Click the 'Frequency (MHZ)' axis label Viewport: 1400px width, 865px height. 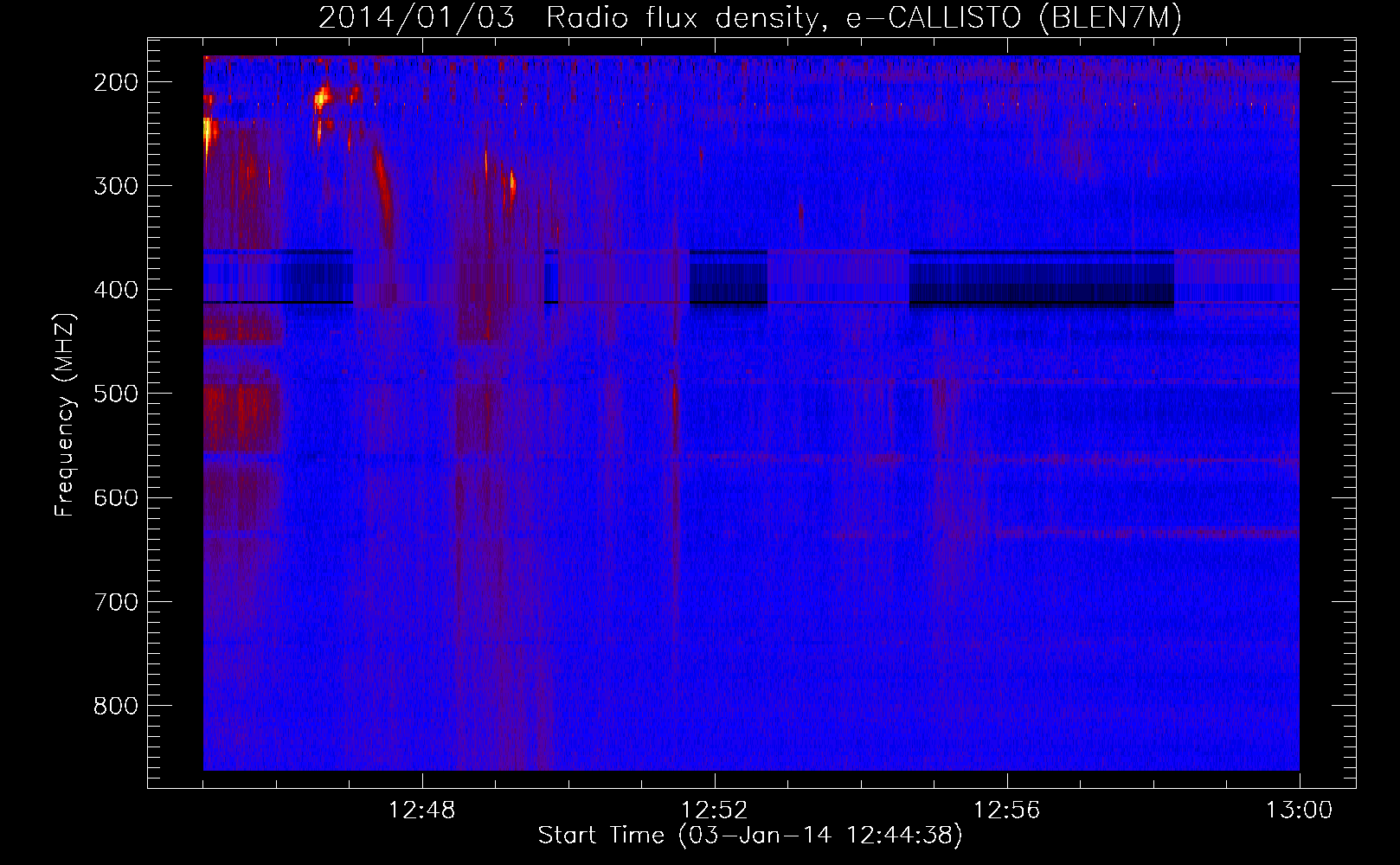pos(65,415)
